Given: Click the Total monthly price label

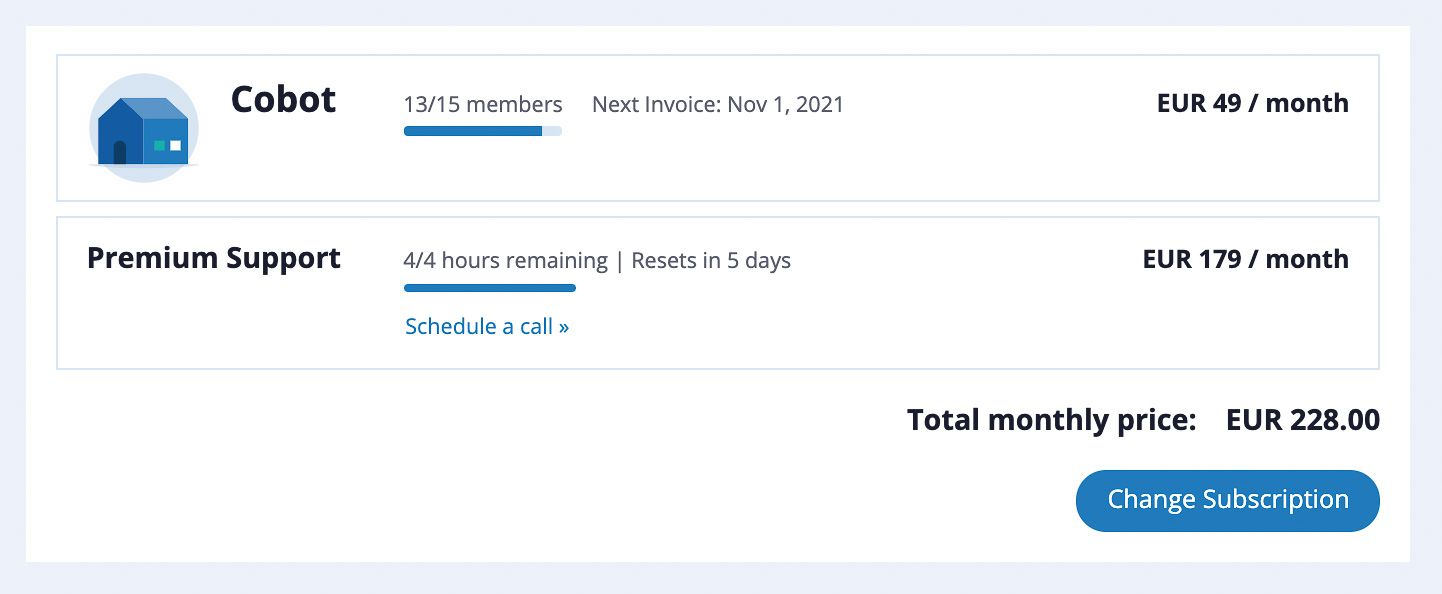Looking at the screenshot, I should tap(1052, 420).
